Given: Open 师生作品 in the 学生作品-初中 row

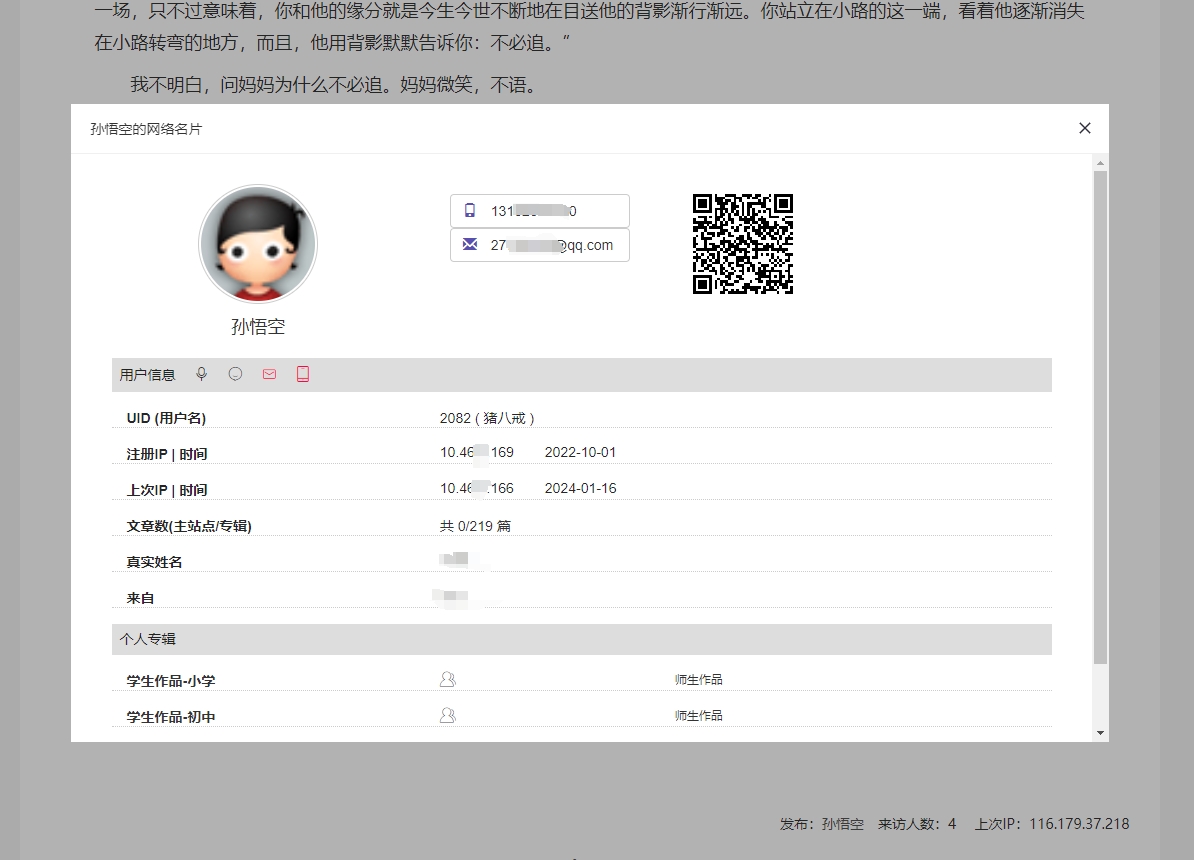Looking at the screenshot, I should coord(698,715).
